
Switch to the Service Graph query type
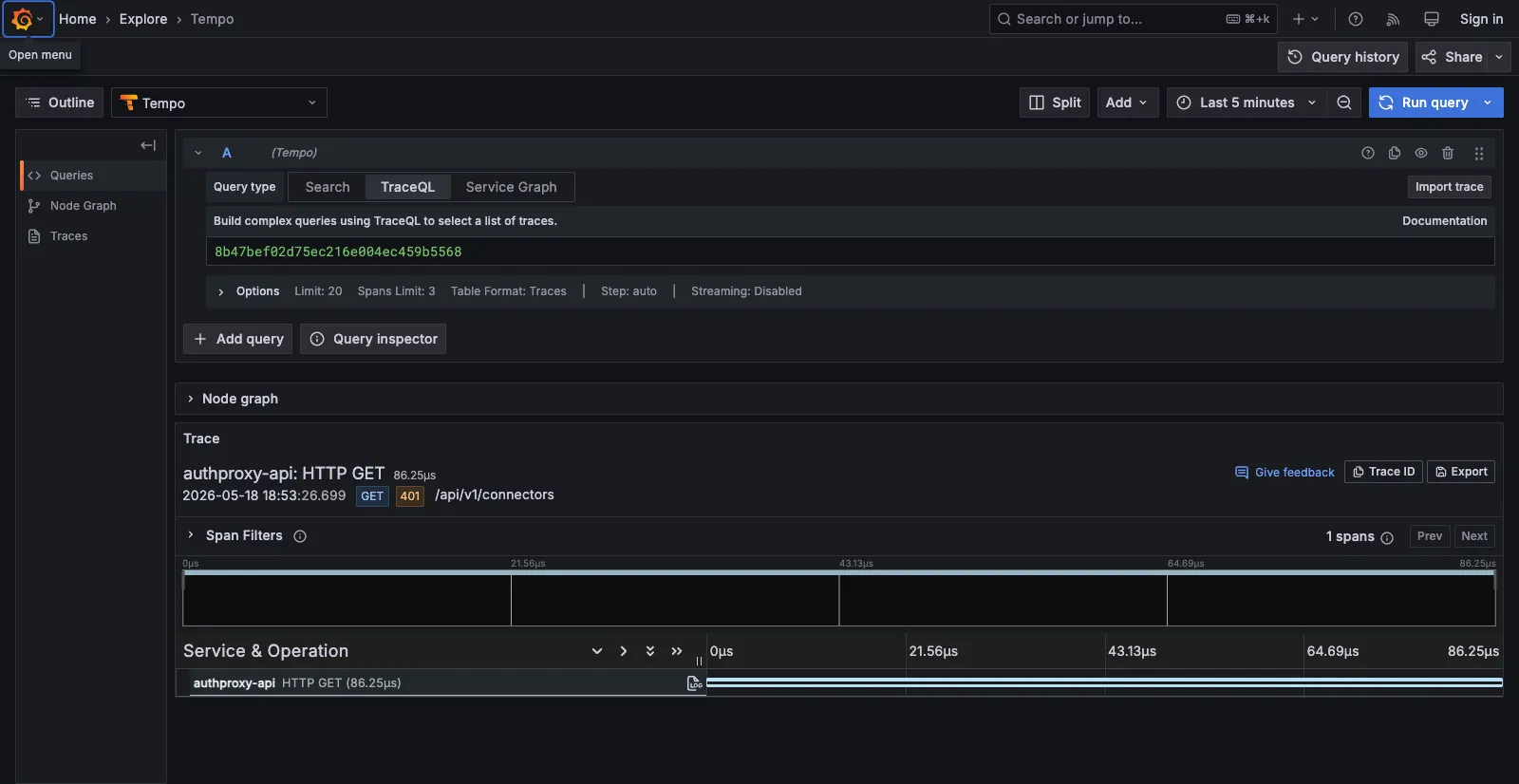[x=512, y=187]
